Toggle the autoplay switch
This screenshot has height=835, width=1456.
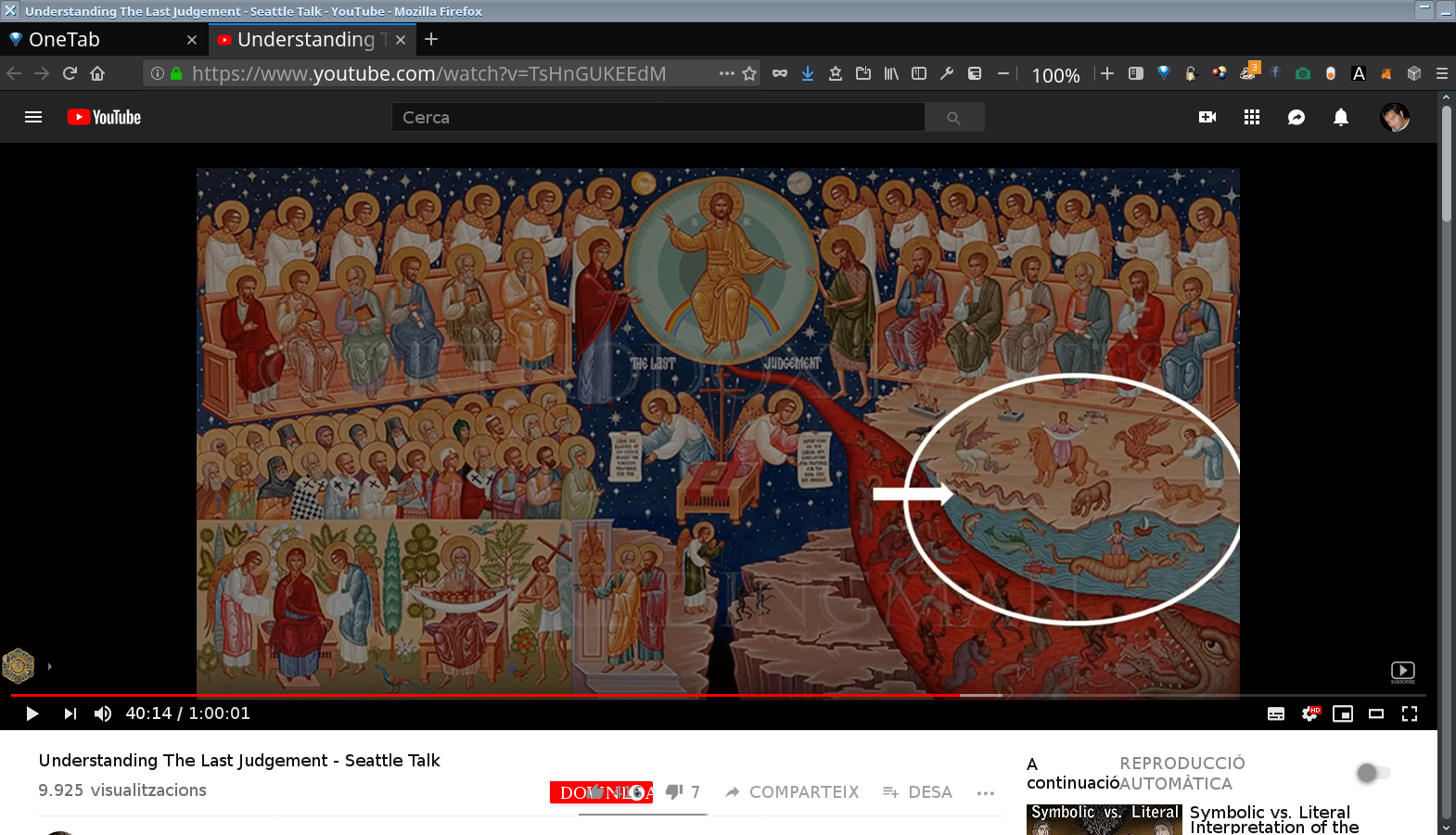(1373, 773)
